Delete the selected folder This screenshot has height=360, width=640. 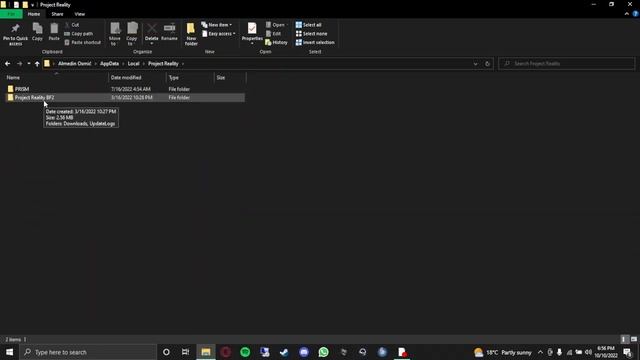point(151,33)
